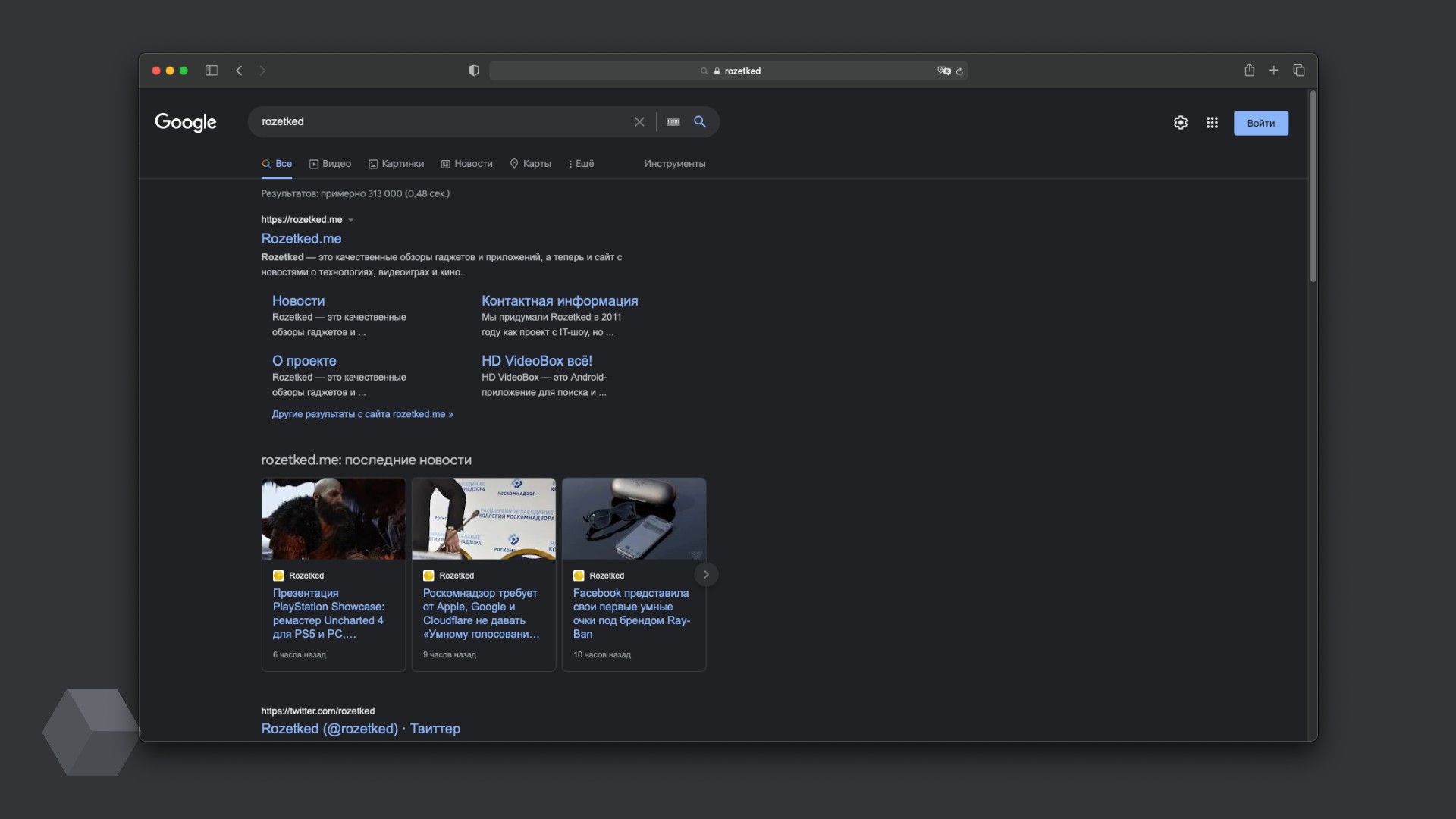This screenshot has height=819, width=1456.
Task: Toggle the Safari sidebar icon
Action: click(212, 71)
